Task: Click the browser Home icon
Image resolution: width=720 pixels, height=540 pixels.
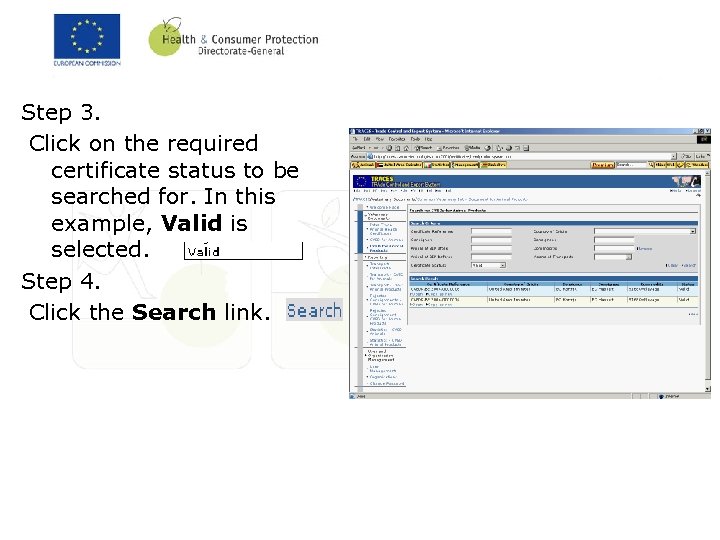Action: (x=406, y=148)
